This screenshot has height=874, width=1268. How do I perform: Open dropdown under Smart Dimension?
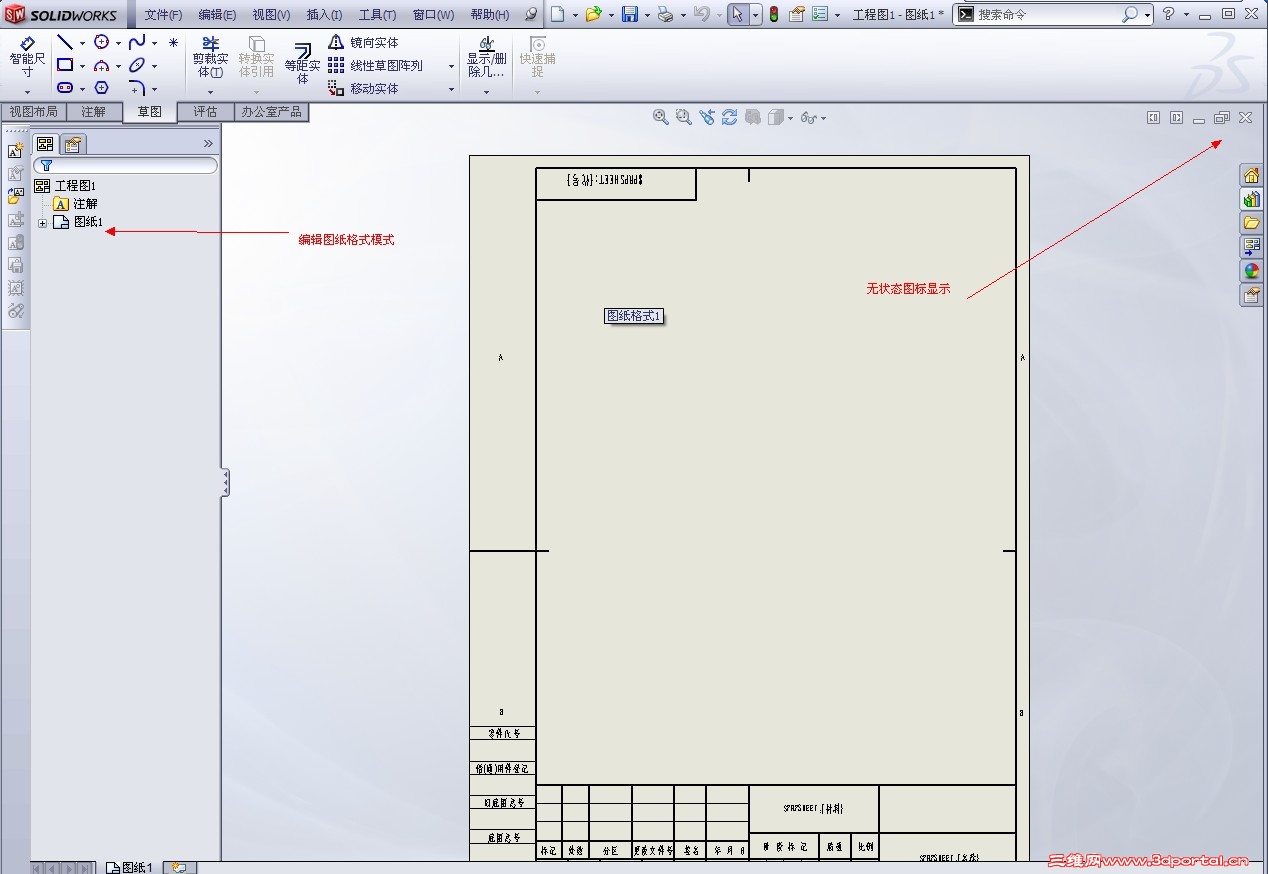(27, 92)
